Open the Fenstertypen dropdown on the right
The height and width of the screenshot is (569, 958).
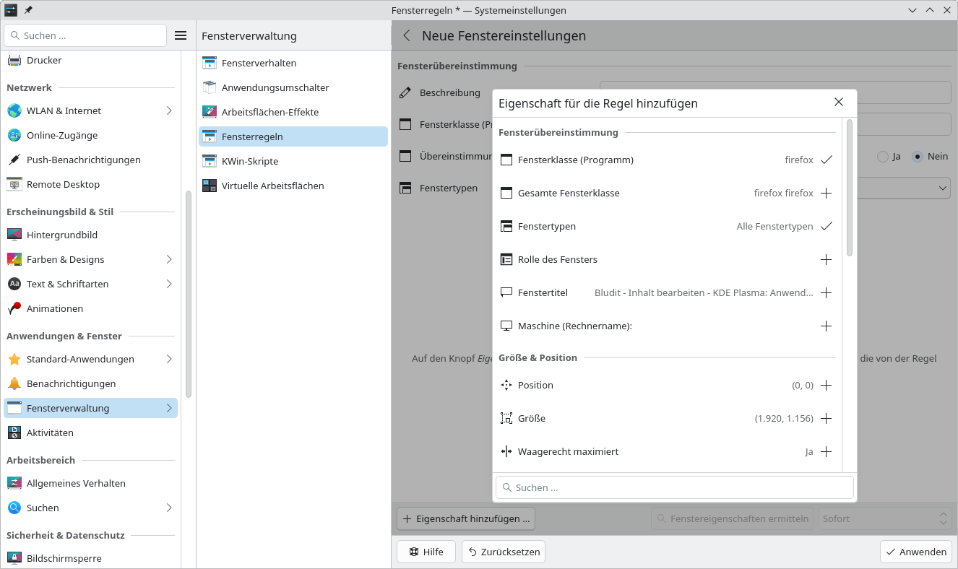click(943, 188)
